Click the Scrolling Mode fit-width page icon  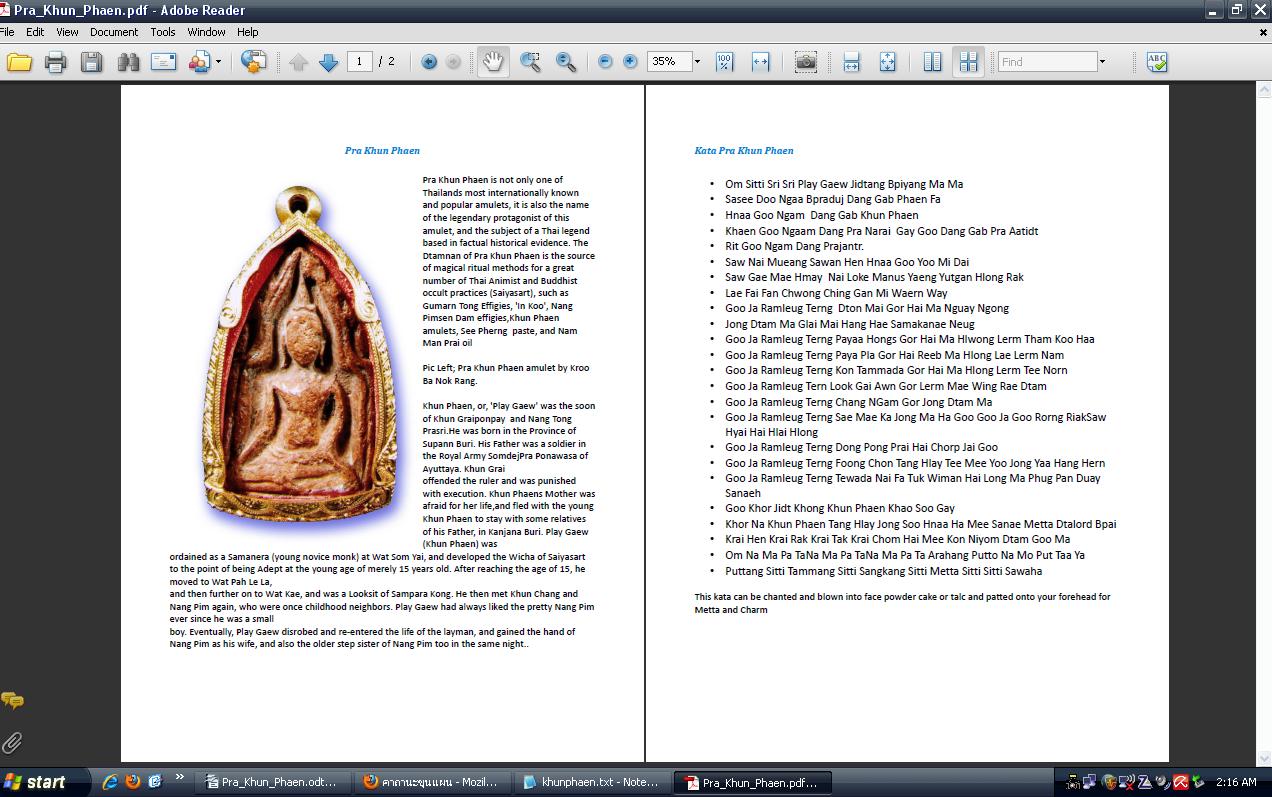(x=851, y=62)
